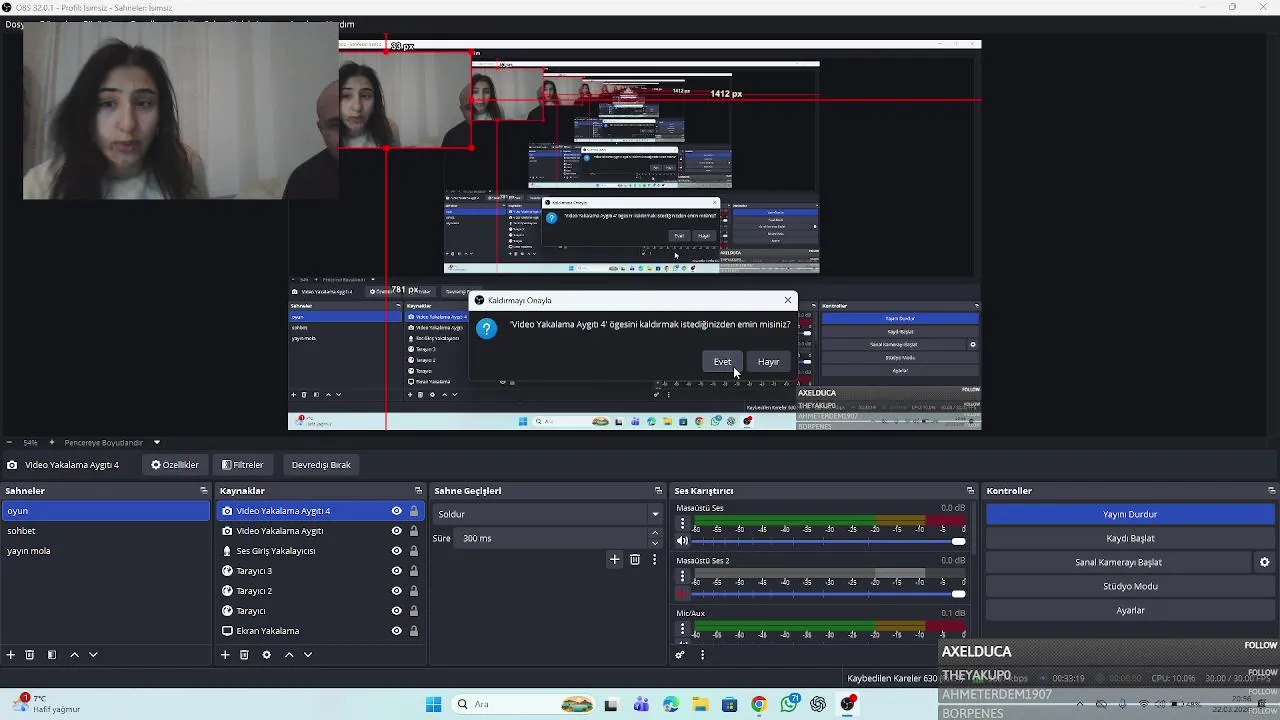Select Tarayıcı source row
1280x720 pixels.
(x=319, y=611)
